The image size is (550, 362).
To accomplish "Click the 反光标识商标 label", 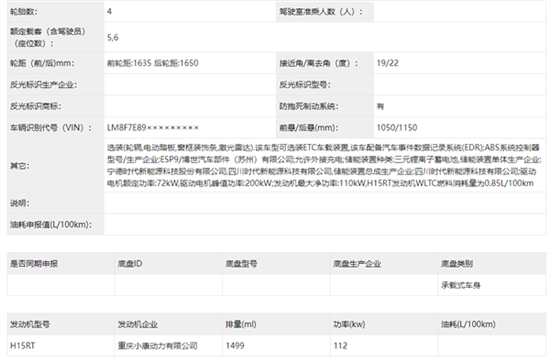I will [35, 106].
